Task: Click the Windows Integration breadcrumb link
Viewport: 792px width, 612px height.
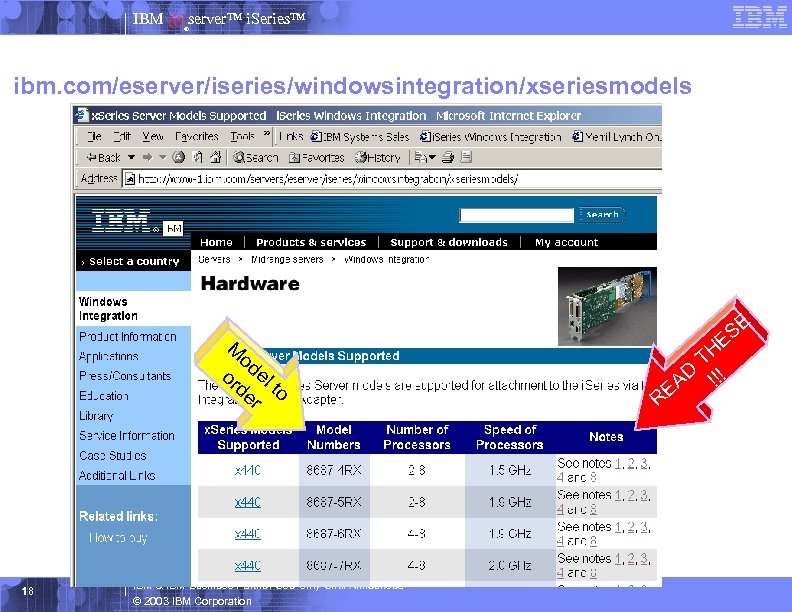Action: point(386,259)
